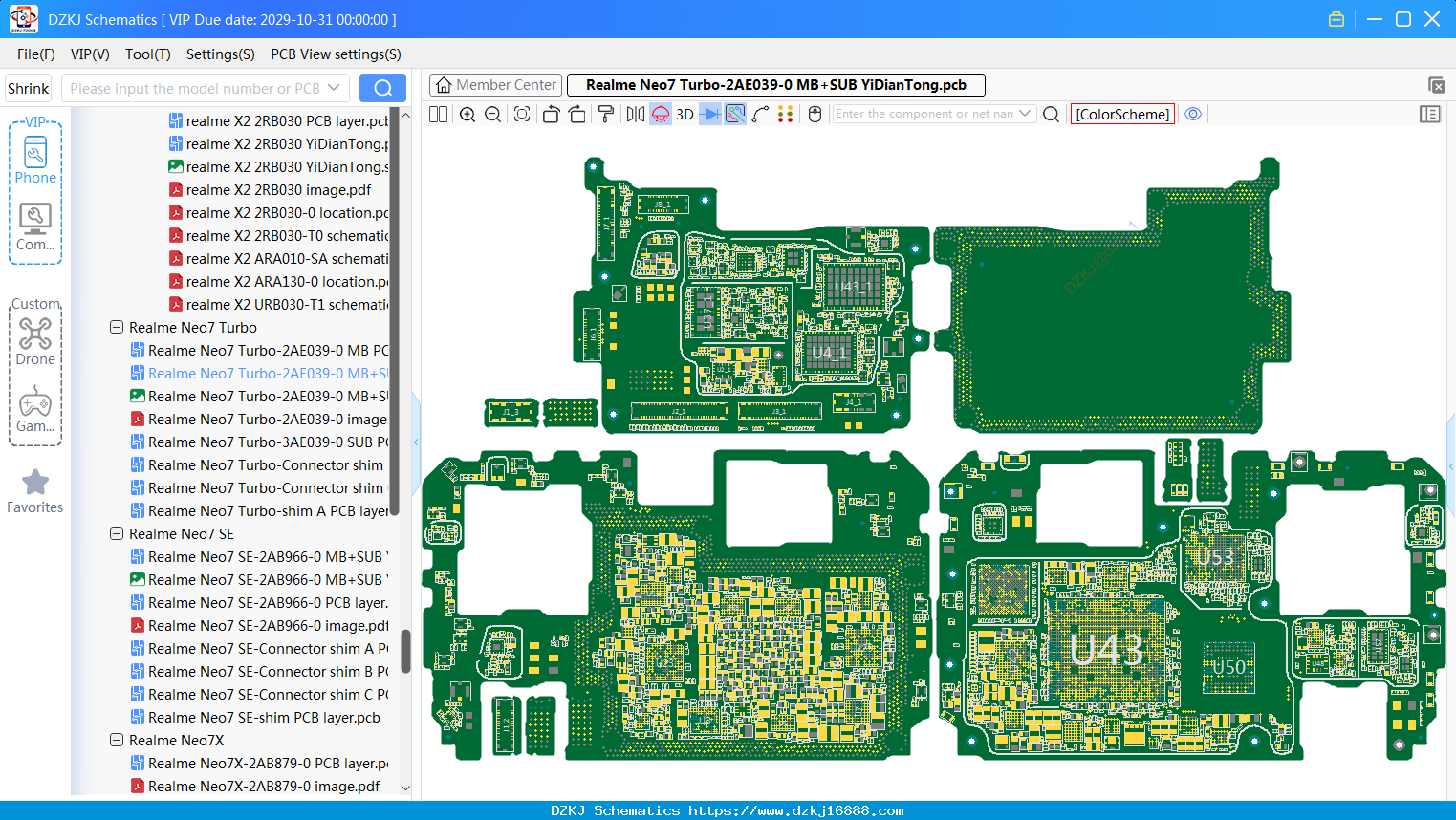Select the mouse mode icon

(815, 114)
